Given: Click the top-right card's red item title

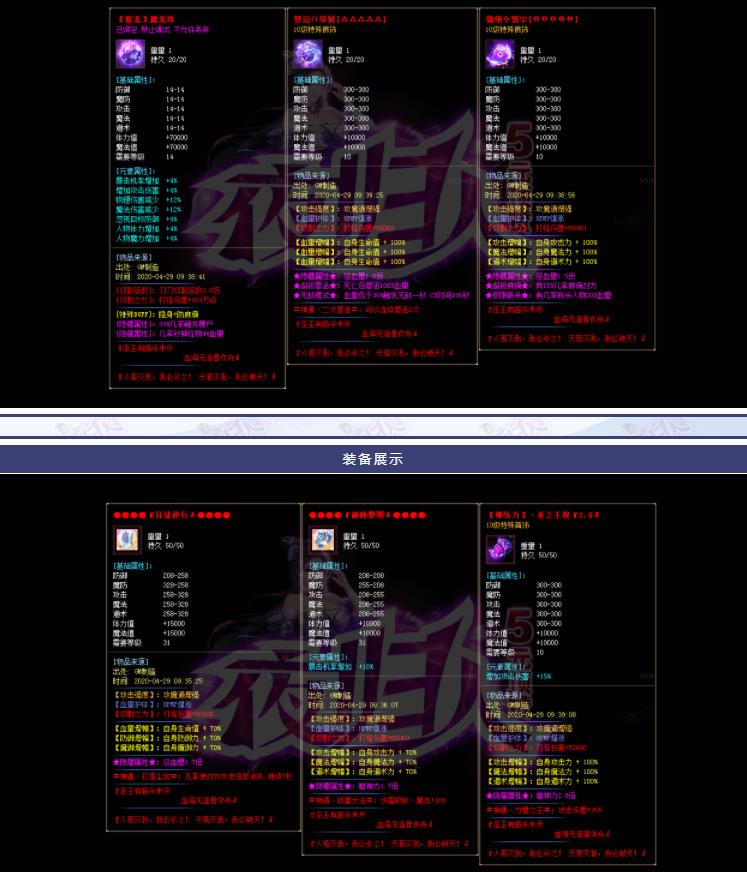Looking at the screenshot, I should click(x=521, y=19).
